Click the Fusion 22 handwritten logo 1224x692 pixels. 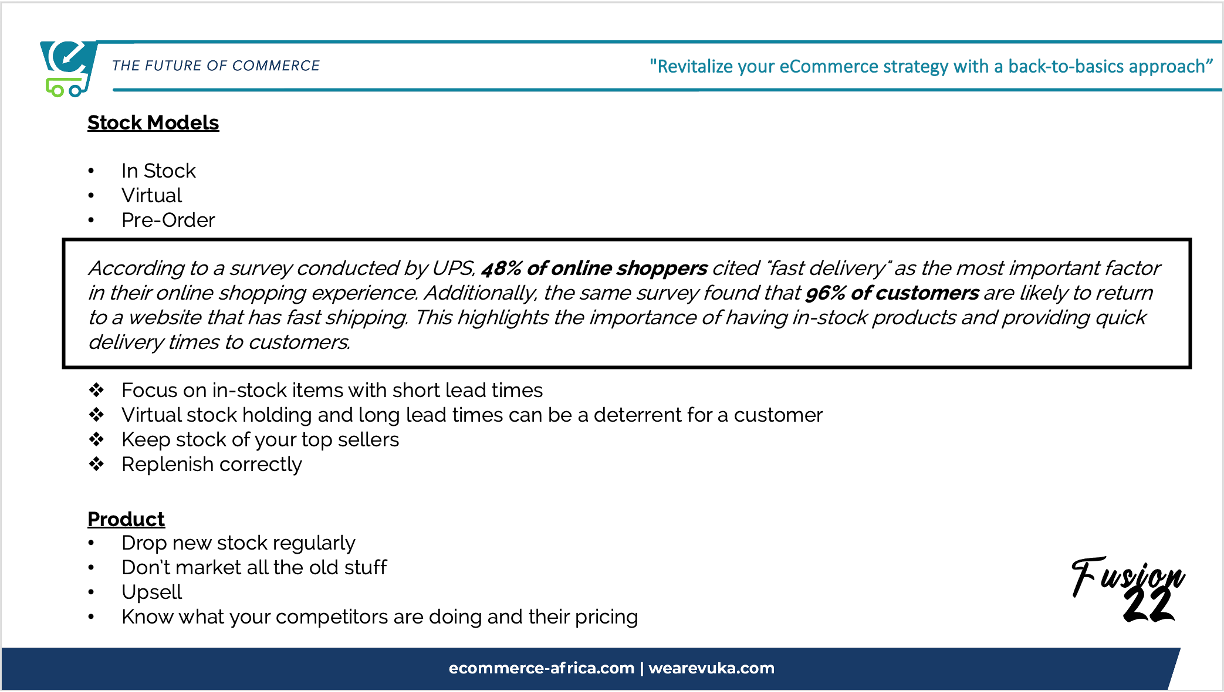click(1129, 589)
